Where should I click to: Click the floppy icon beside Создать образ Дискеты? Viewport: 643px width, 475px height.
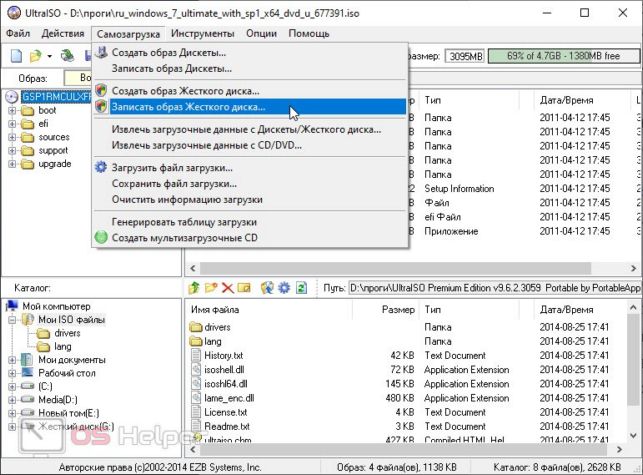[101, 53]
